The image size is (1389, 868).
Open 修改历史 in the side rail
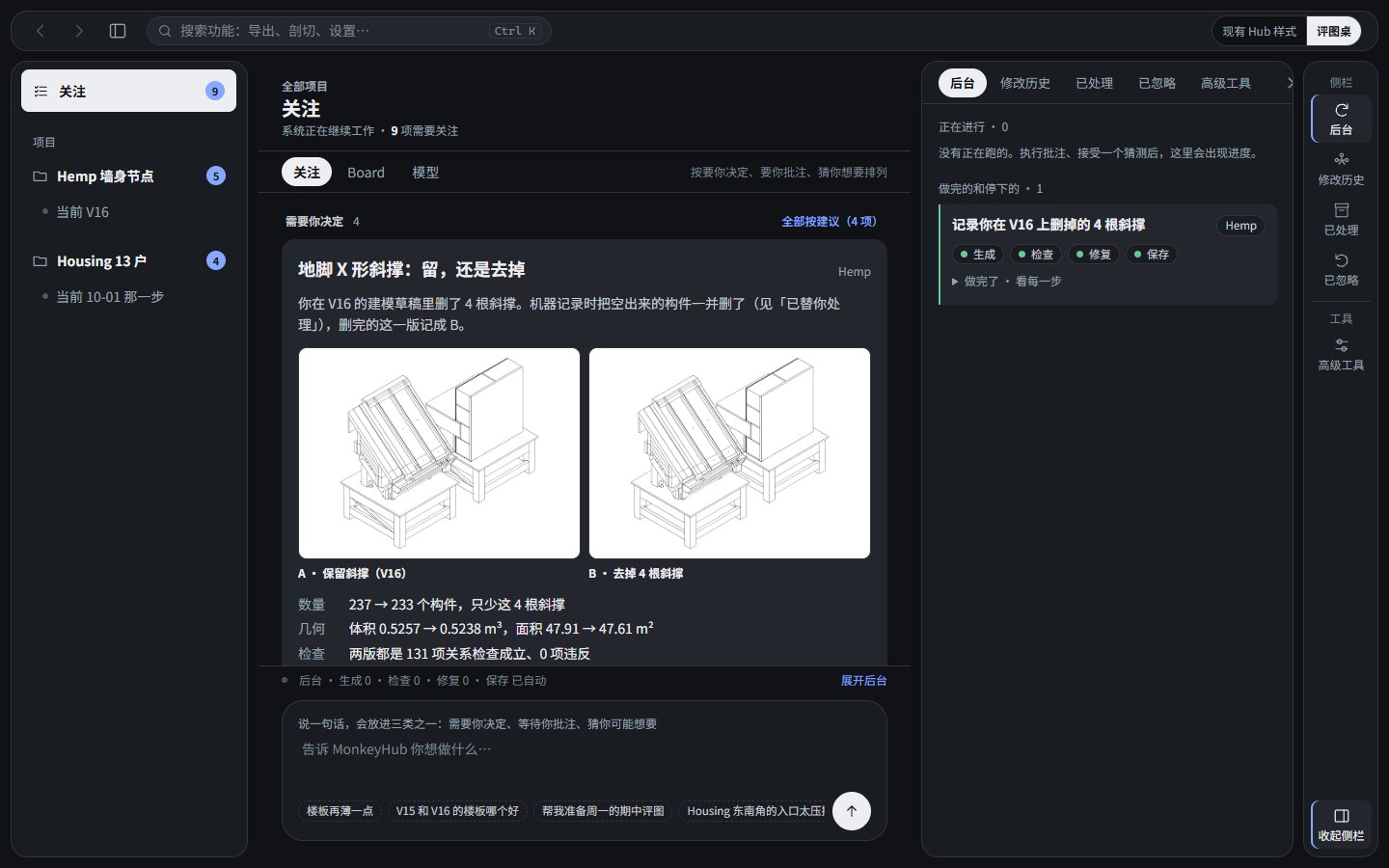pos(1341,169)
